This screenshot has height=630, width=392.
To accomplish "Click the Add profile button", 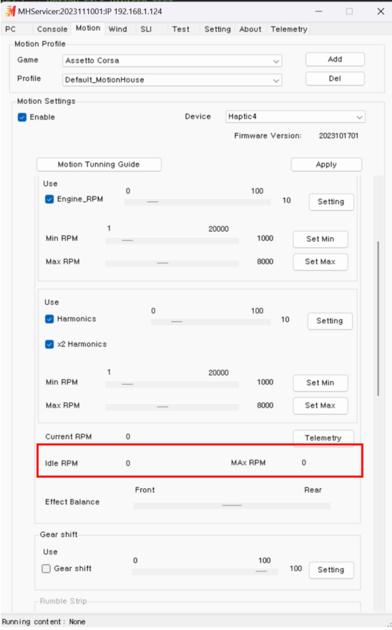I will [x=335, y=59].
